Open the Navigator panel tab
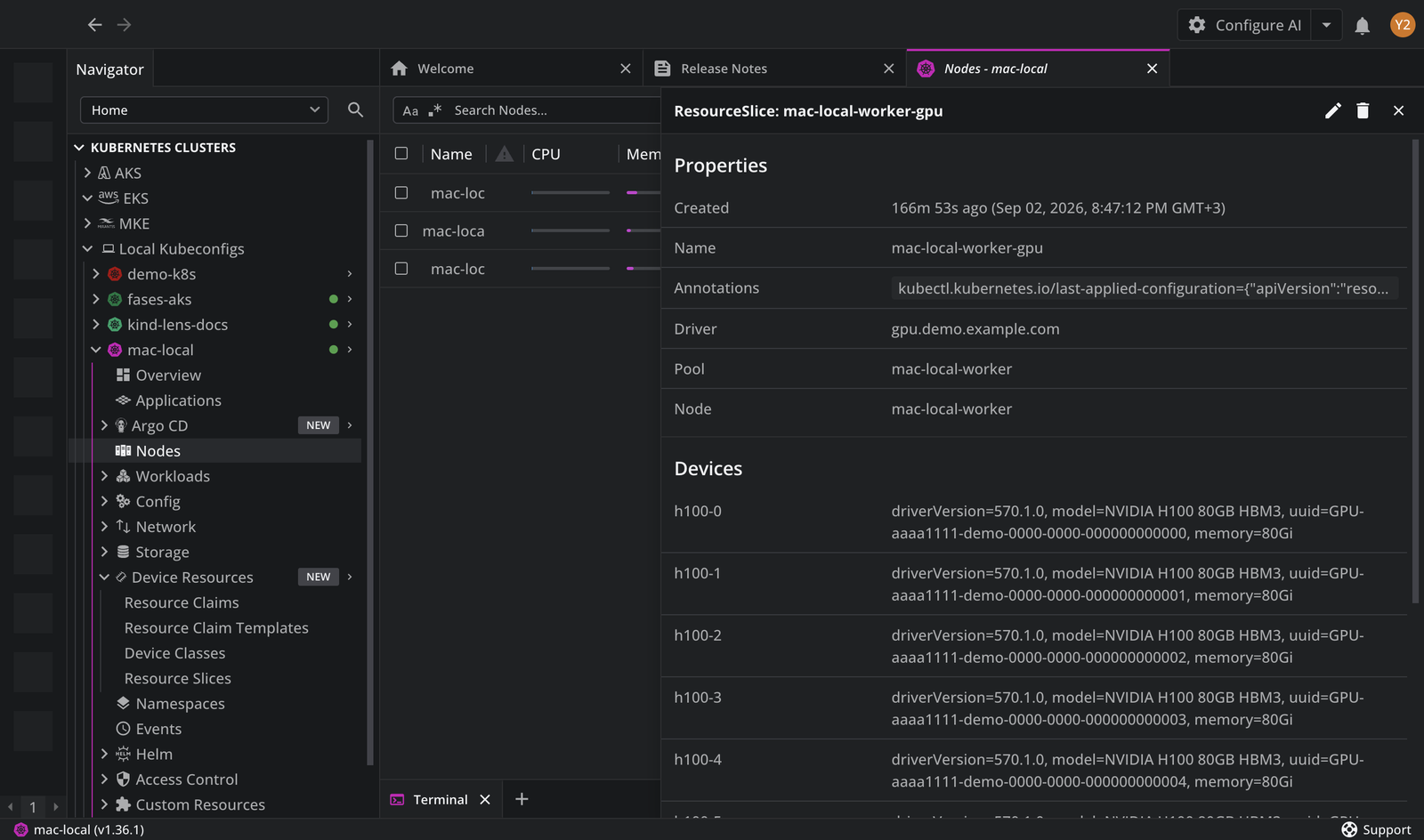This screenshot has width=1424, height=840. pos(109,69)
